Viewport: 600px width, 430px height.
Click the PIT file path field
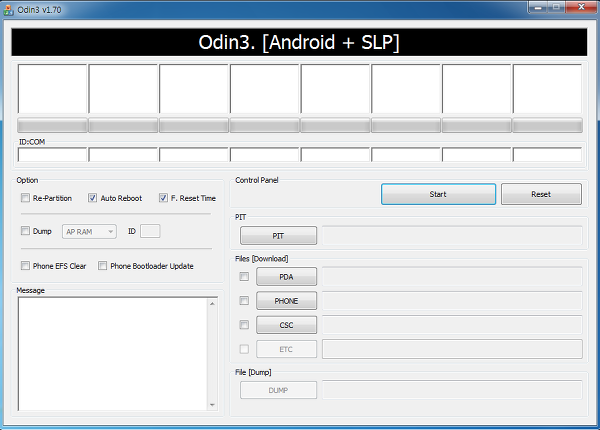(452, 236)
